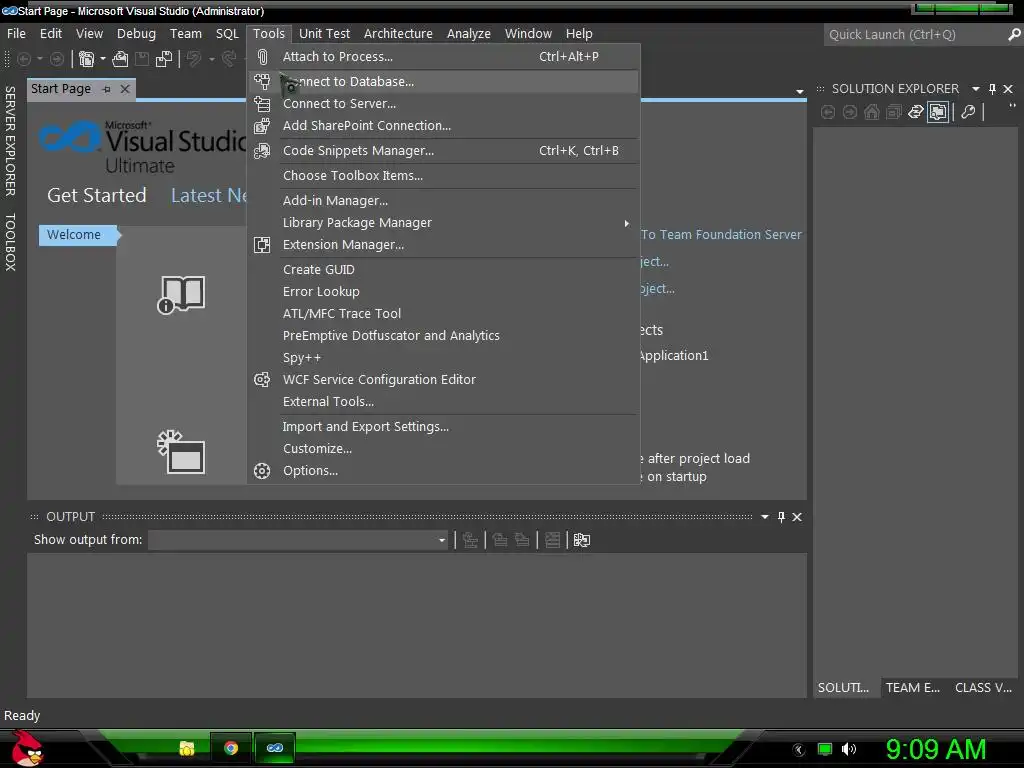Image resolution: width=1024 pixels, height=768 pixels.
Task: Open the document tab list dropdown arrow
Action: [799, 91]
